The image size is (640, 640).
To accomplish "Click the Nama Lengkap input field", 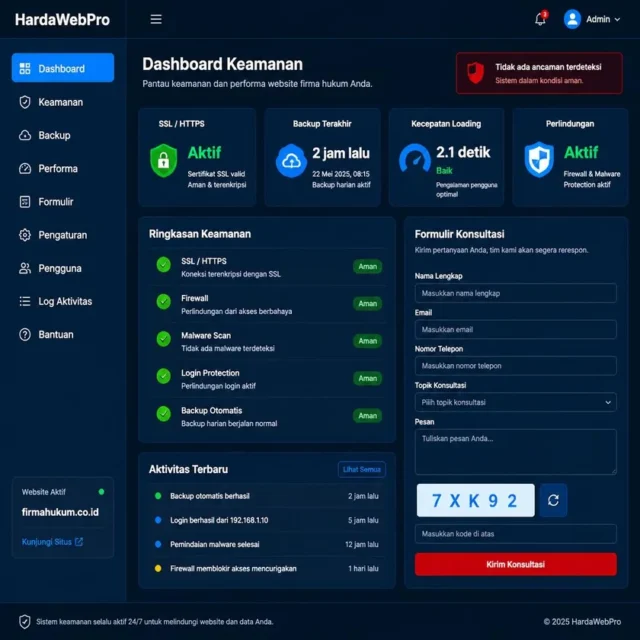I will [516, 293].
